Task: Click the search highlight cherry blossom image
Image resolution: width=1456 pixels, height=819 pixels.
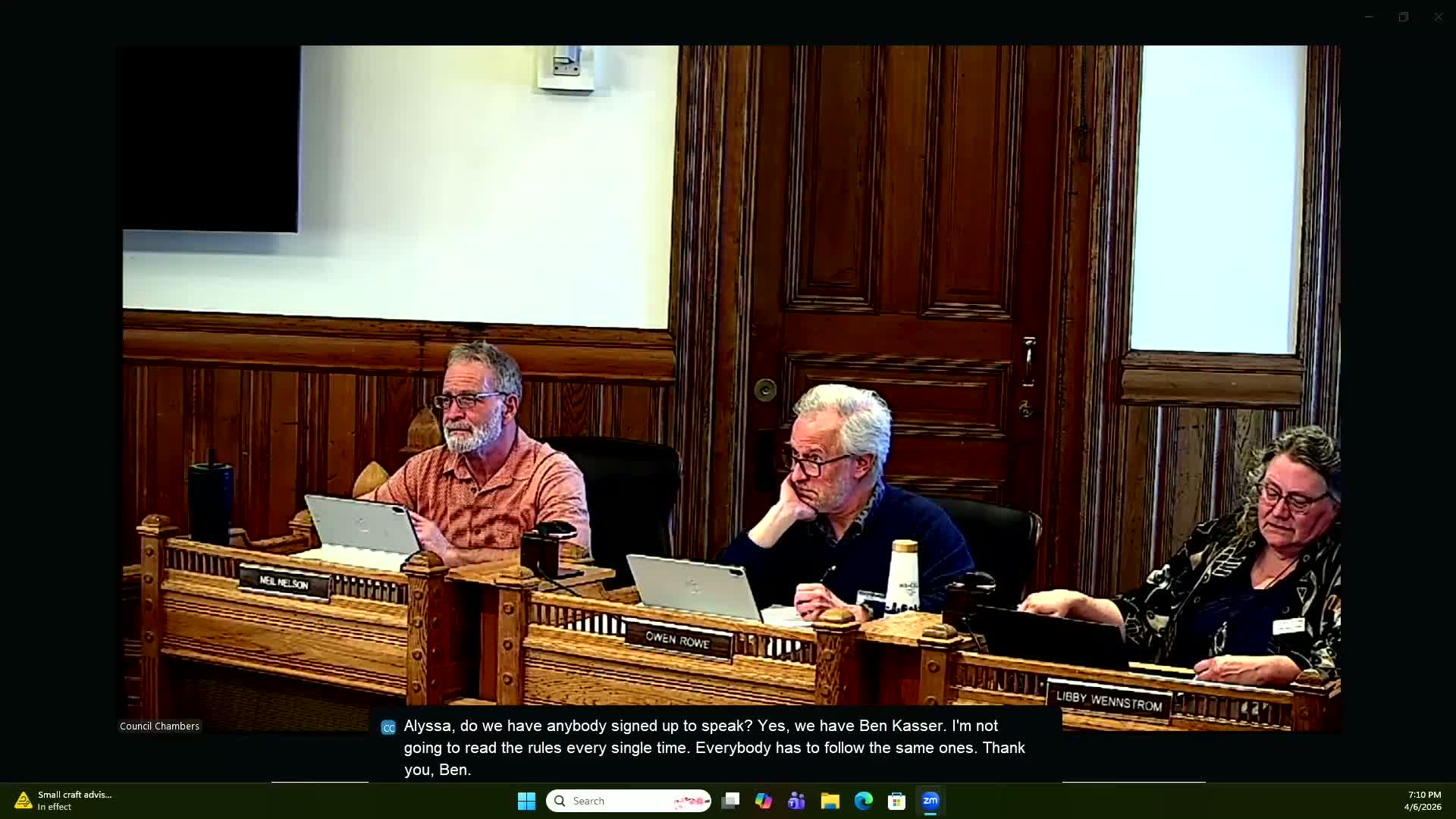Action: [x=690, y=801]
